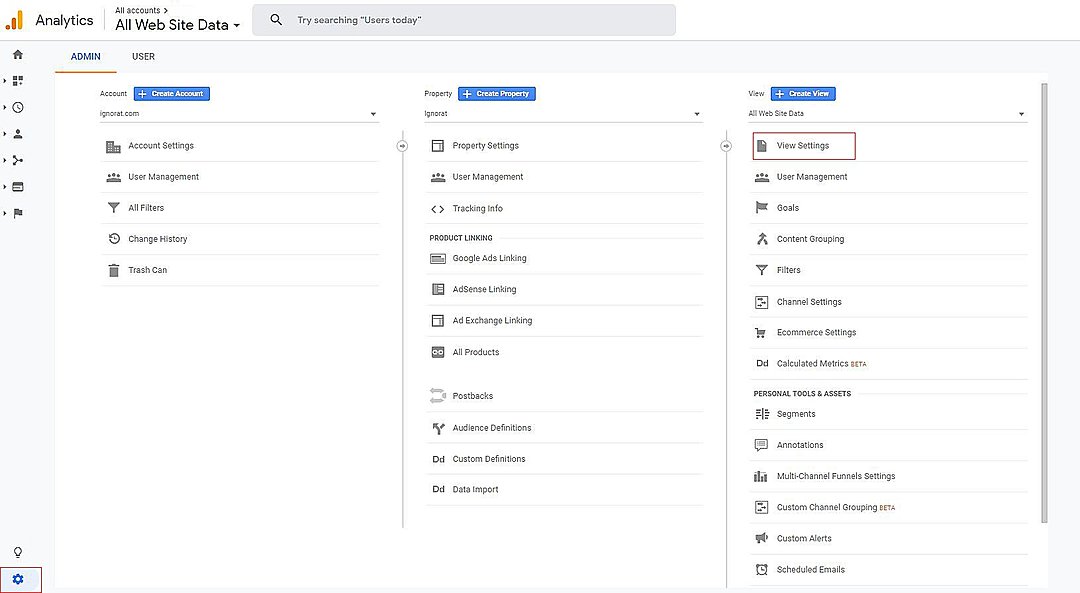Expand the View dropdown All Web Site Data
The height and width of the screenshot is (593, 1080).
tap(886, 114)
